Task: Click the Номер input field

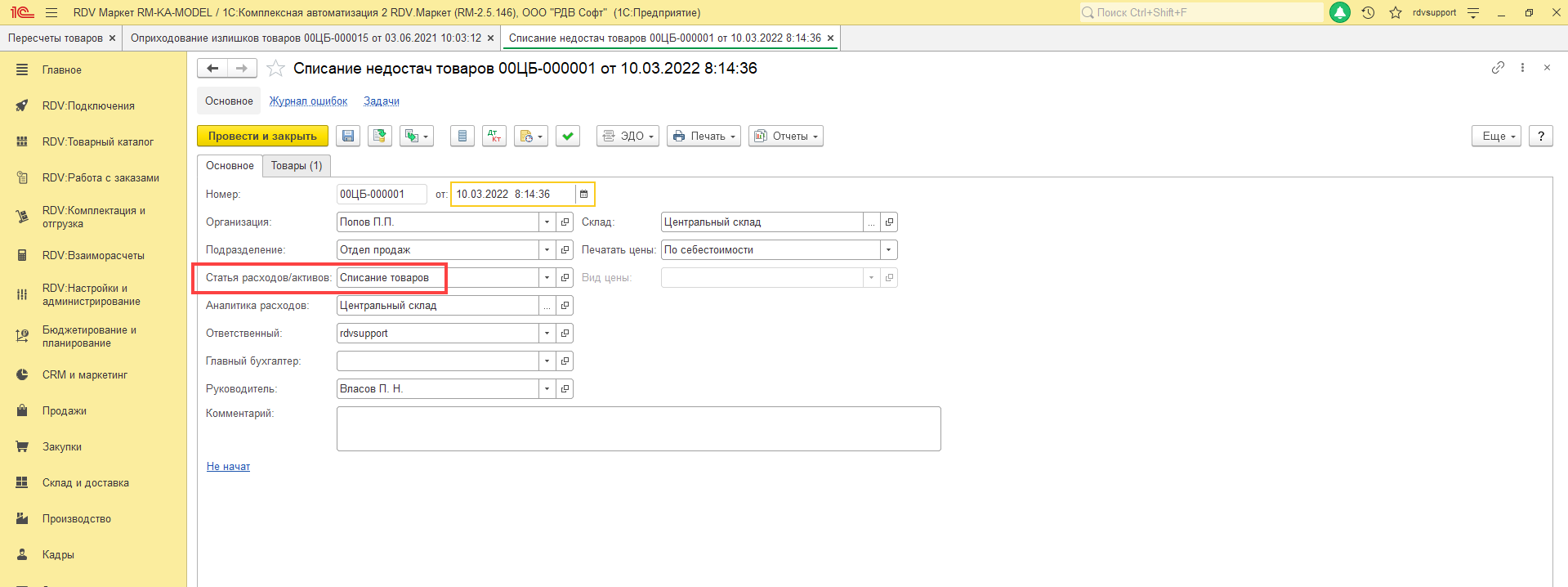Action: (382, 195)
